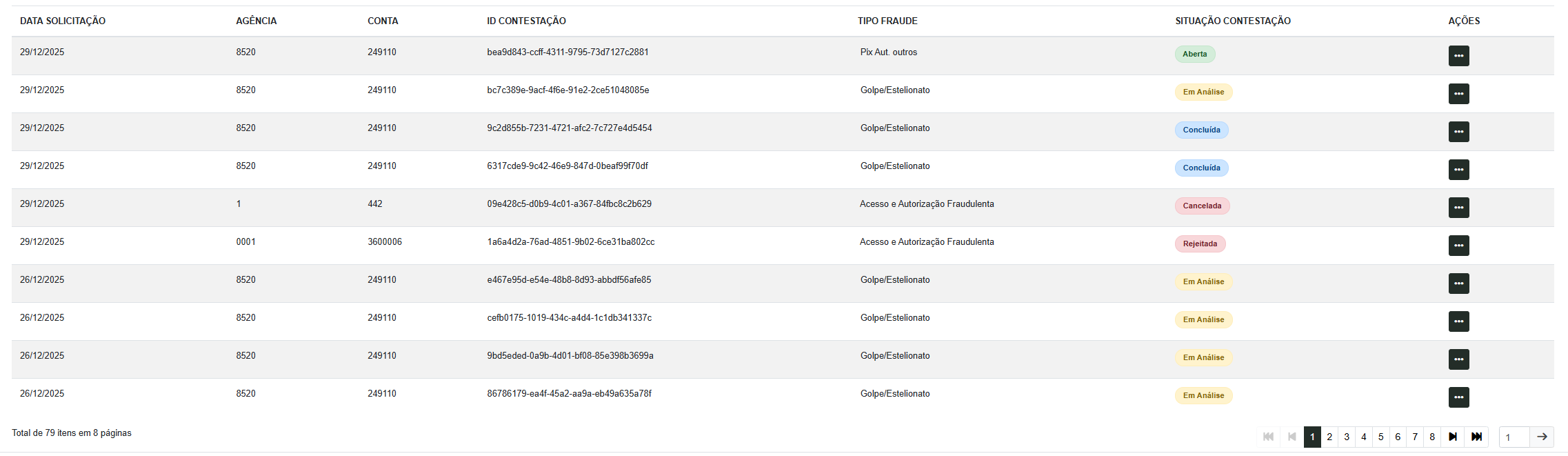
Task: Click the Tipo Fraude column header
Action: coord(887,21)
